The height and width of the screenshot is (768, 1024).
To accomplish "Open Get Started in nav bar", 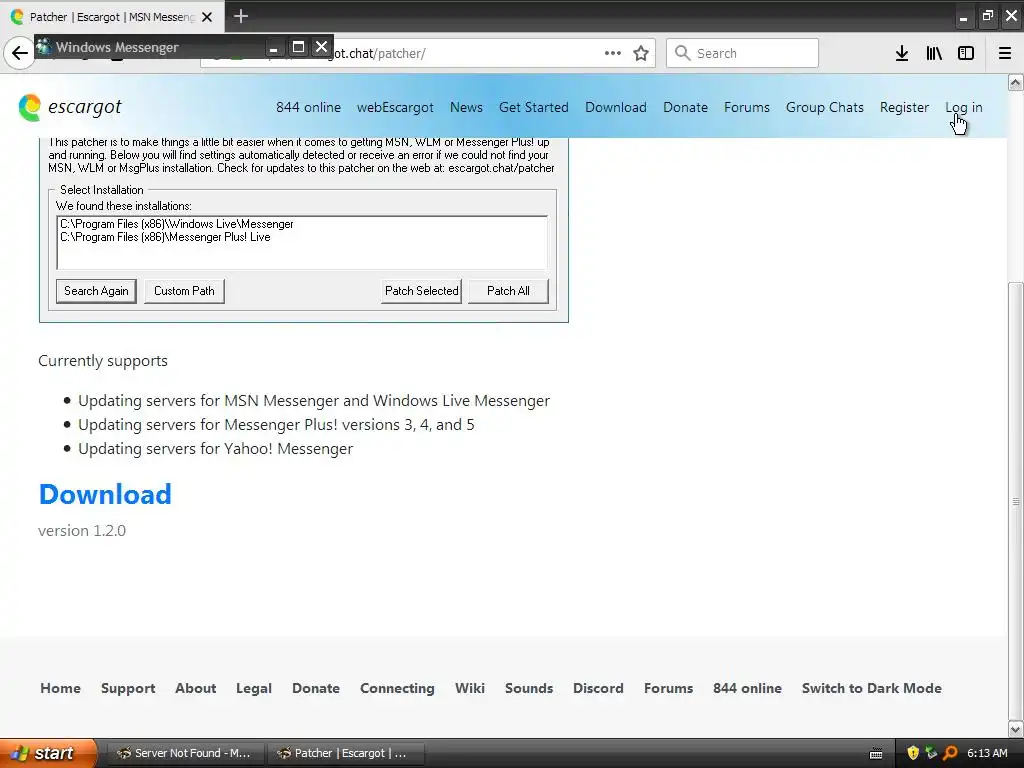I will click(x=534, y=107).
